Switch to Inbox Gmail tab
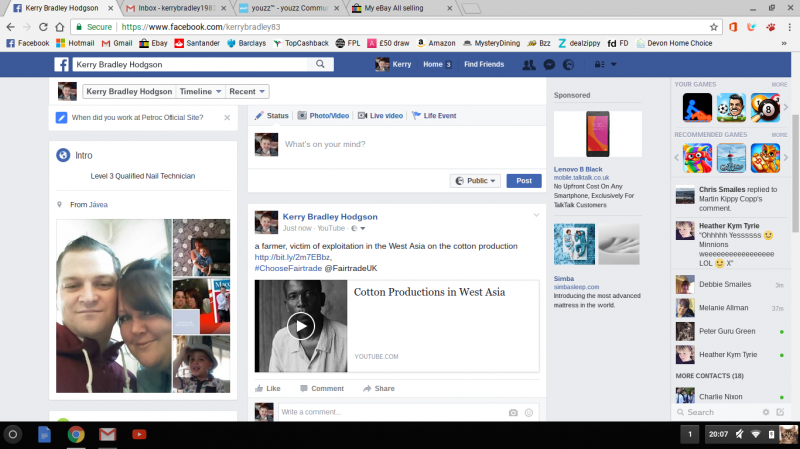Screen dimensions: 800x449 coord(177,8)
